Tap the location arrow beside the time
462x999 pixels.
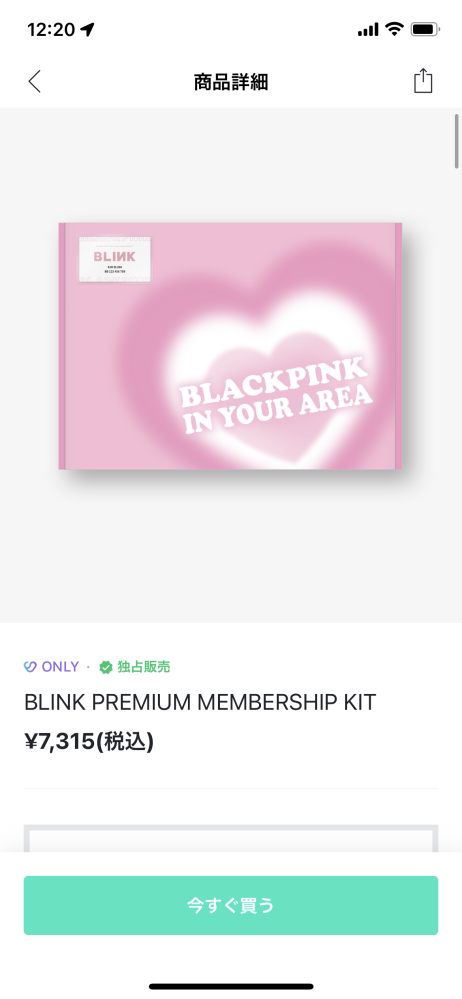(x=87, y=29)
